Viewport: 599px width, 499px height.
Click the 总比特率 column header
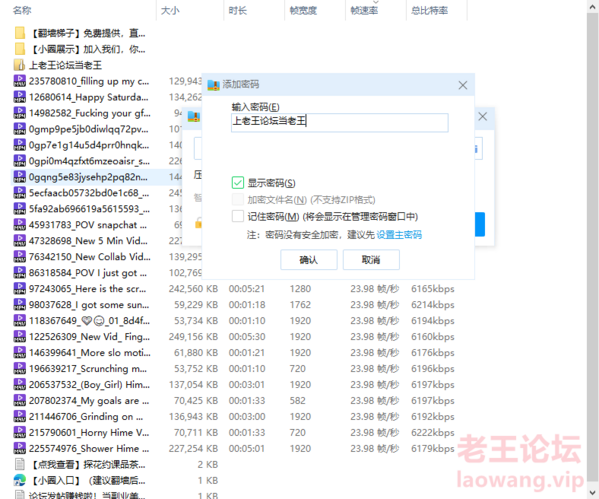430,10
